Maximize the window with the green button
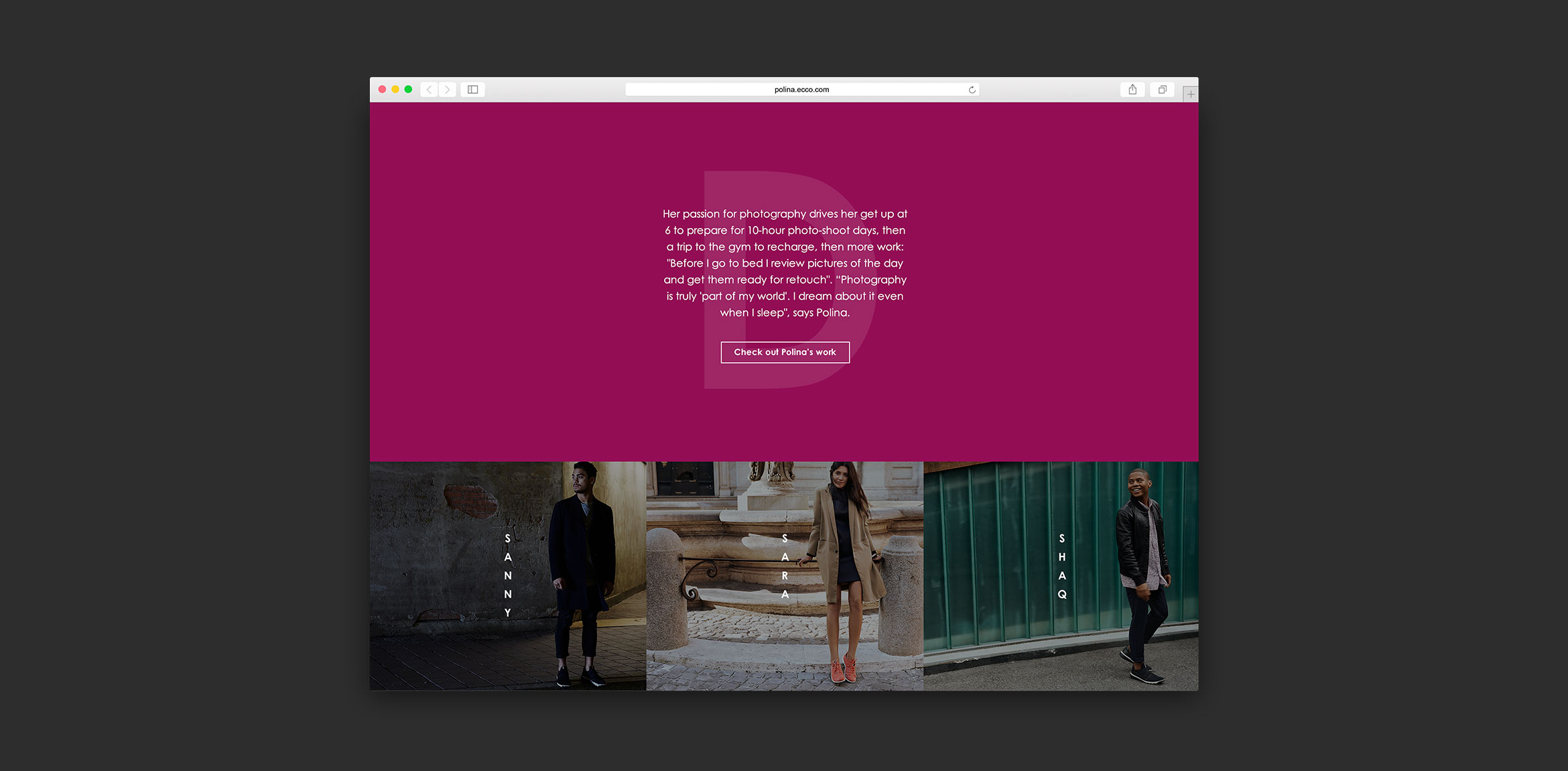Viewport: 1568px width, 771px height. [408, 89]
